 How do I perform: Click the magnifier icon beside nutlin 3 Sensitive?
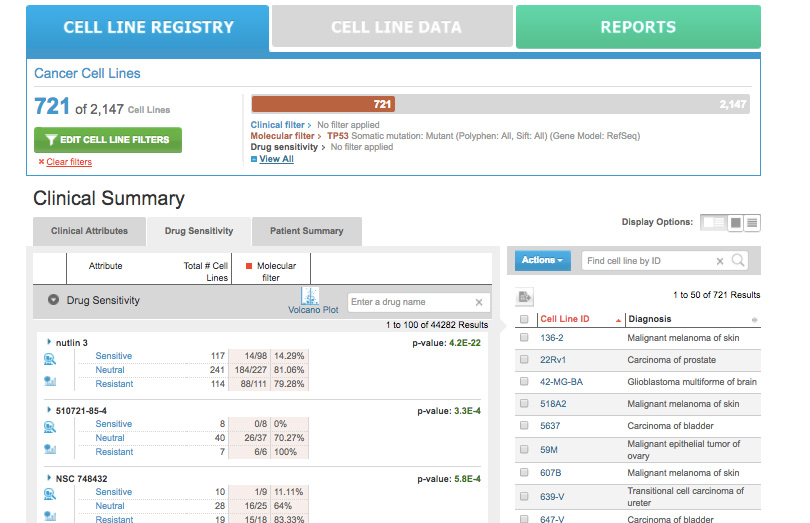pyautogui.click(x=49, y=357)
